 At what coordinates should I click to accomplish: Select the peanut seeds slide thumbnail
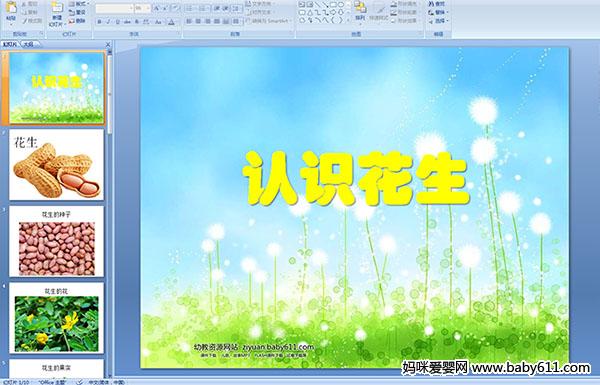tap(56, 241)
